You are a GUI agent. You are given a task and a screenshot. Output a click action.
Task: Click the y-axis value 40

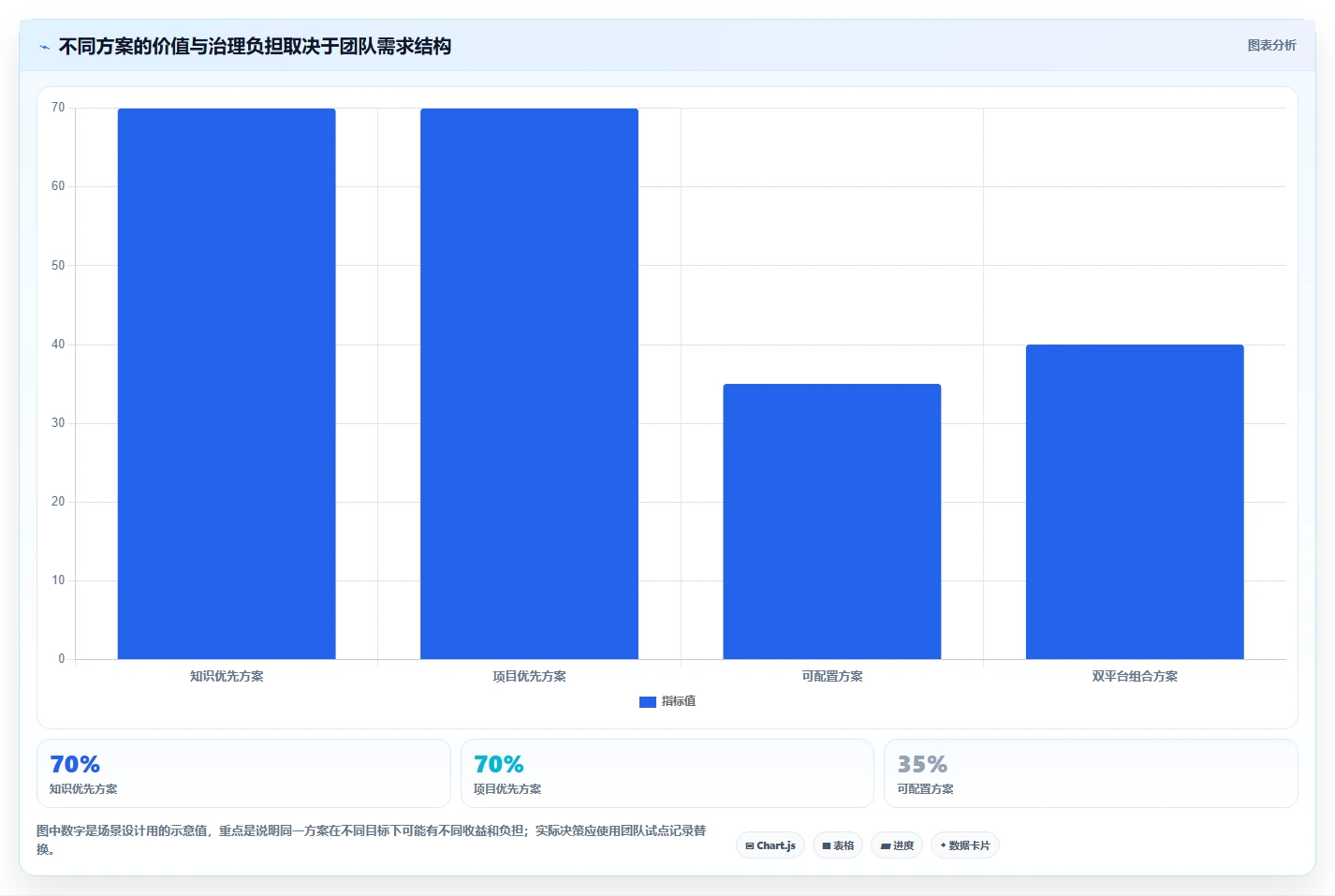[x=58, y=345]
